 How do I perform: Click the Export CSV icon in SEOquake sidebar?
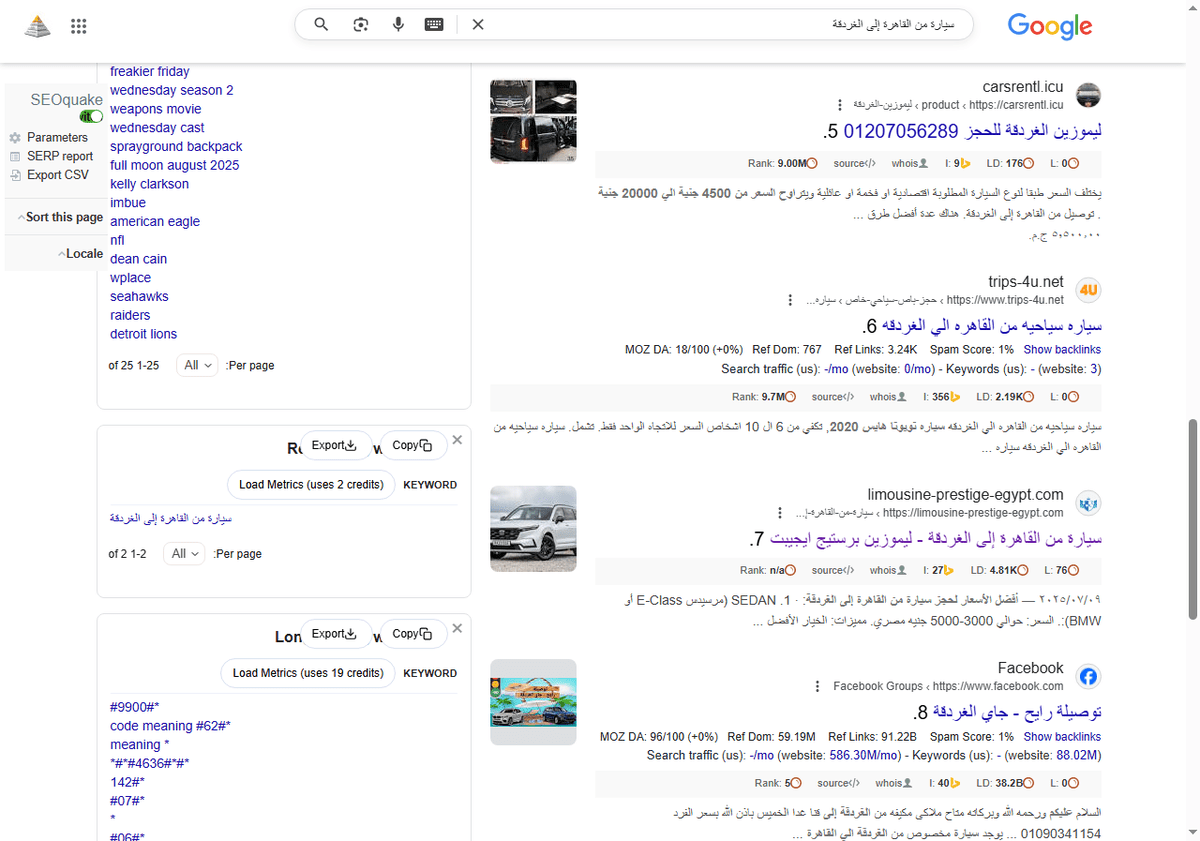(x=17, y=175)
